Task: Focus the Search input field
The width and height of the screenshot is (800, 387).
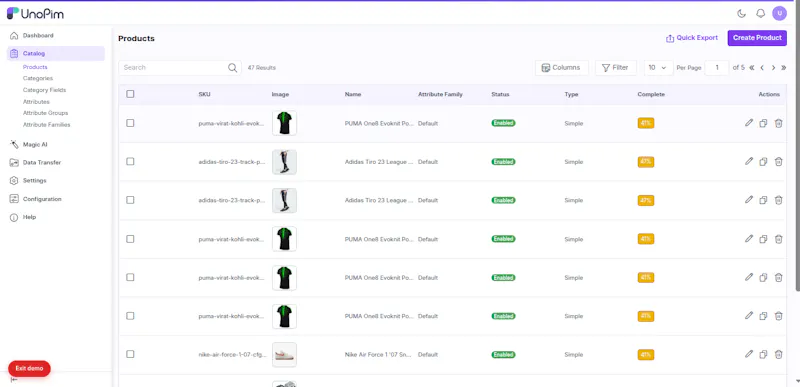Action: click(x=180, y=68)
